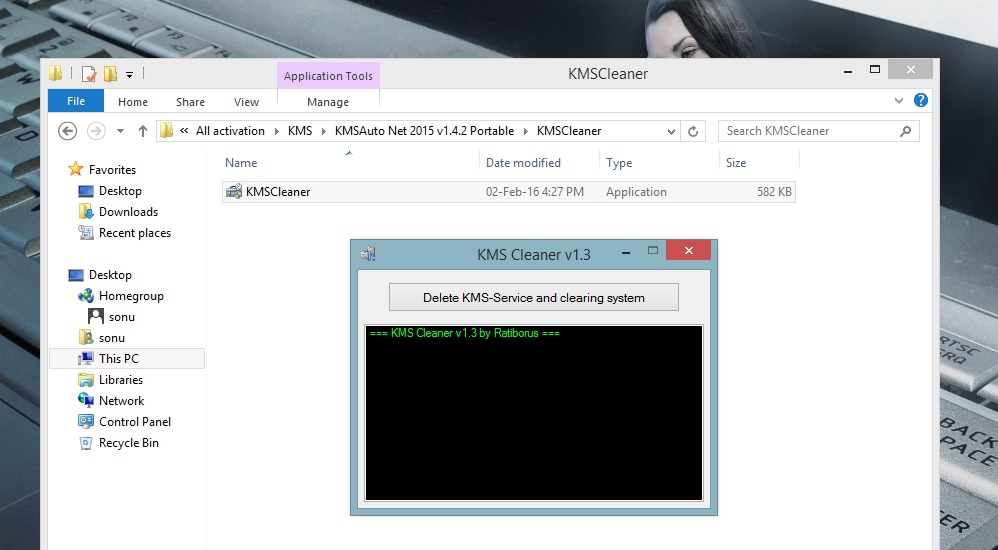
Task: Click the This PC computer icon
Action: click(x=85, y=359)
